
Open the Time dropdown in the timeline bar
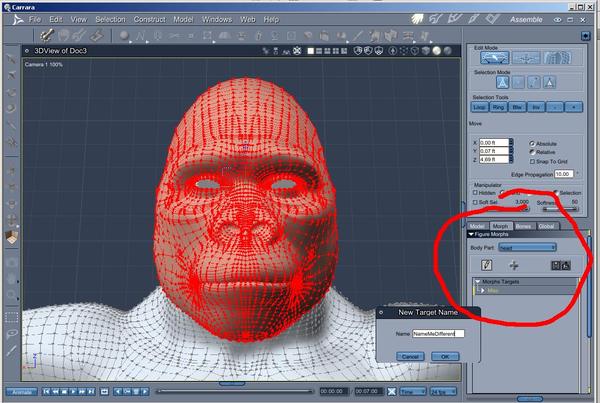click(x=413, y=392)
